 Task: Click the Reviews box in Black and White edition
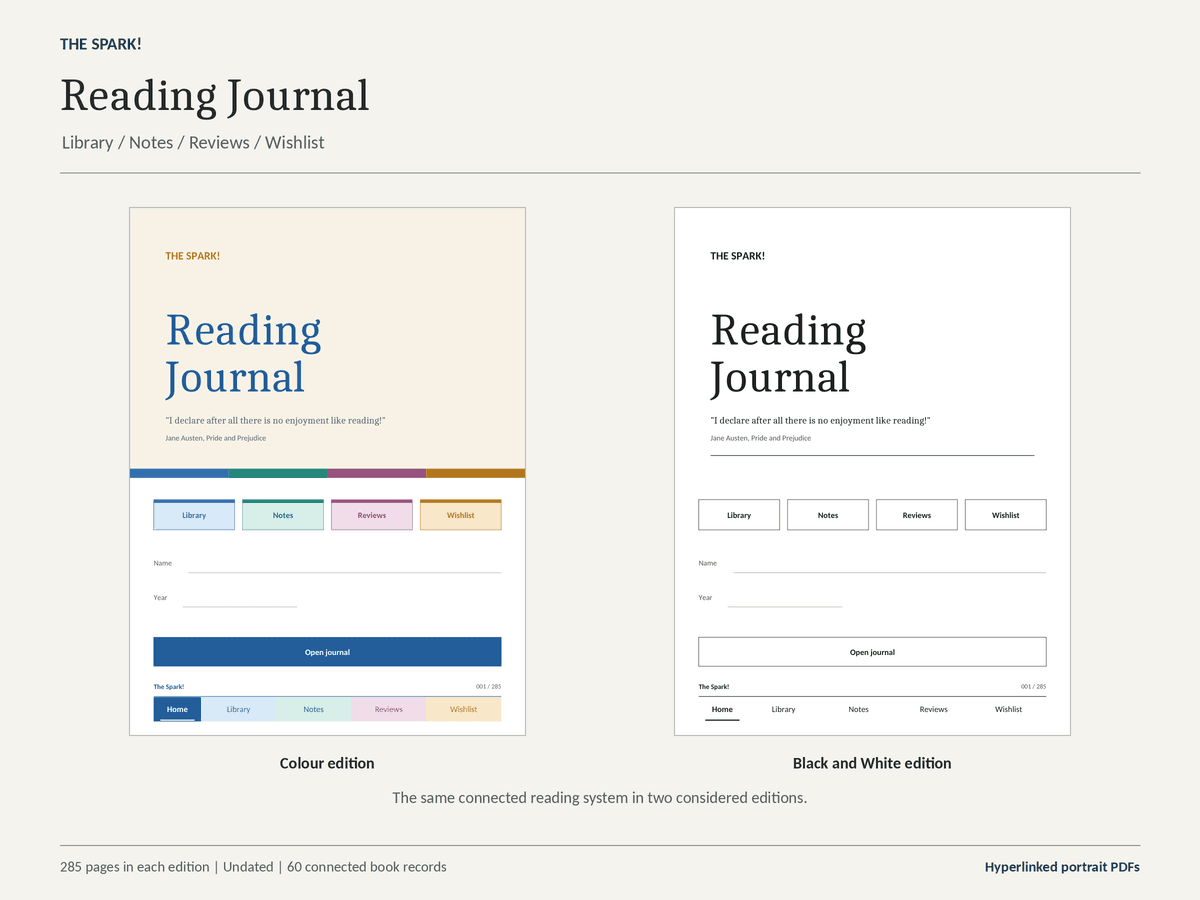[917, 515]
